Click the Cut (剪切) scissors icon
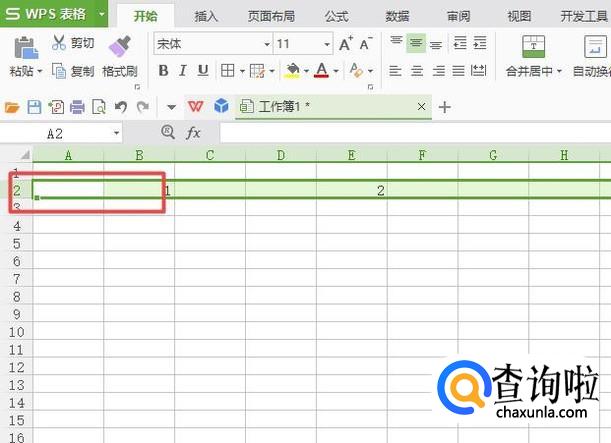Screen dimensions: 611x443 [x=59, y=43]
